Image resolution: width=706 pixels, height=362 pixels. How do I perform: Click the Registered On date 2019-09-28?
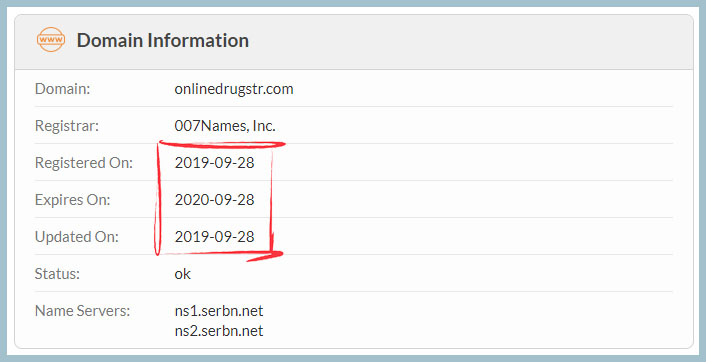click(x=214, y=163)
